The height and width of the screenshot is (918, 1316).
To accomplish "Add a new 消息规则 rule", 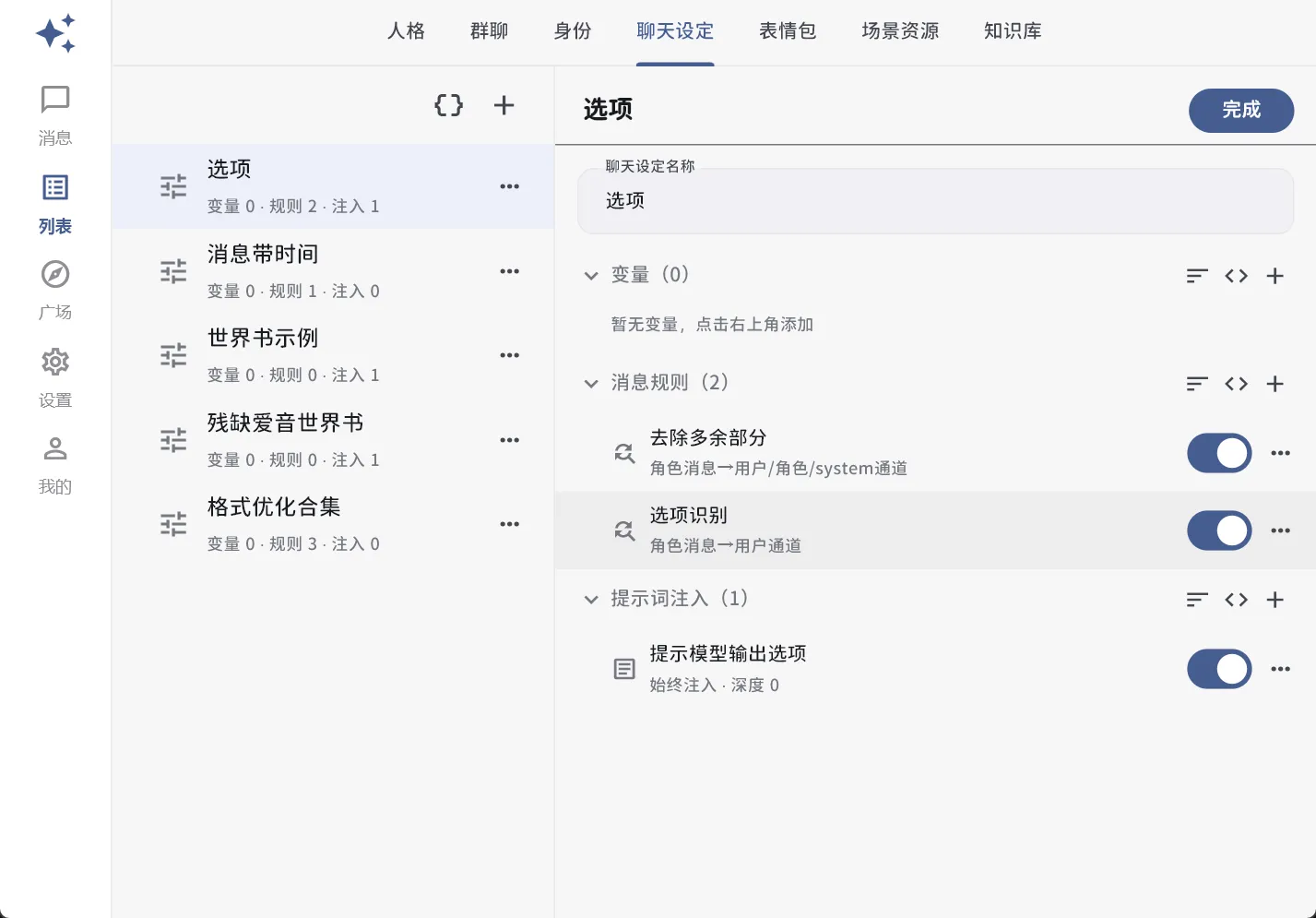I will tap(1275, 384).
